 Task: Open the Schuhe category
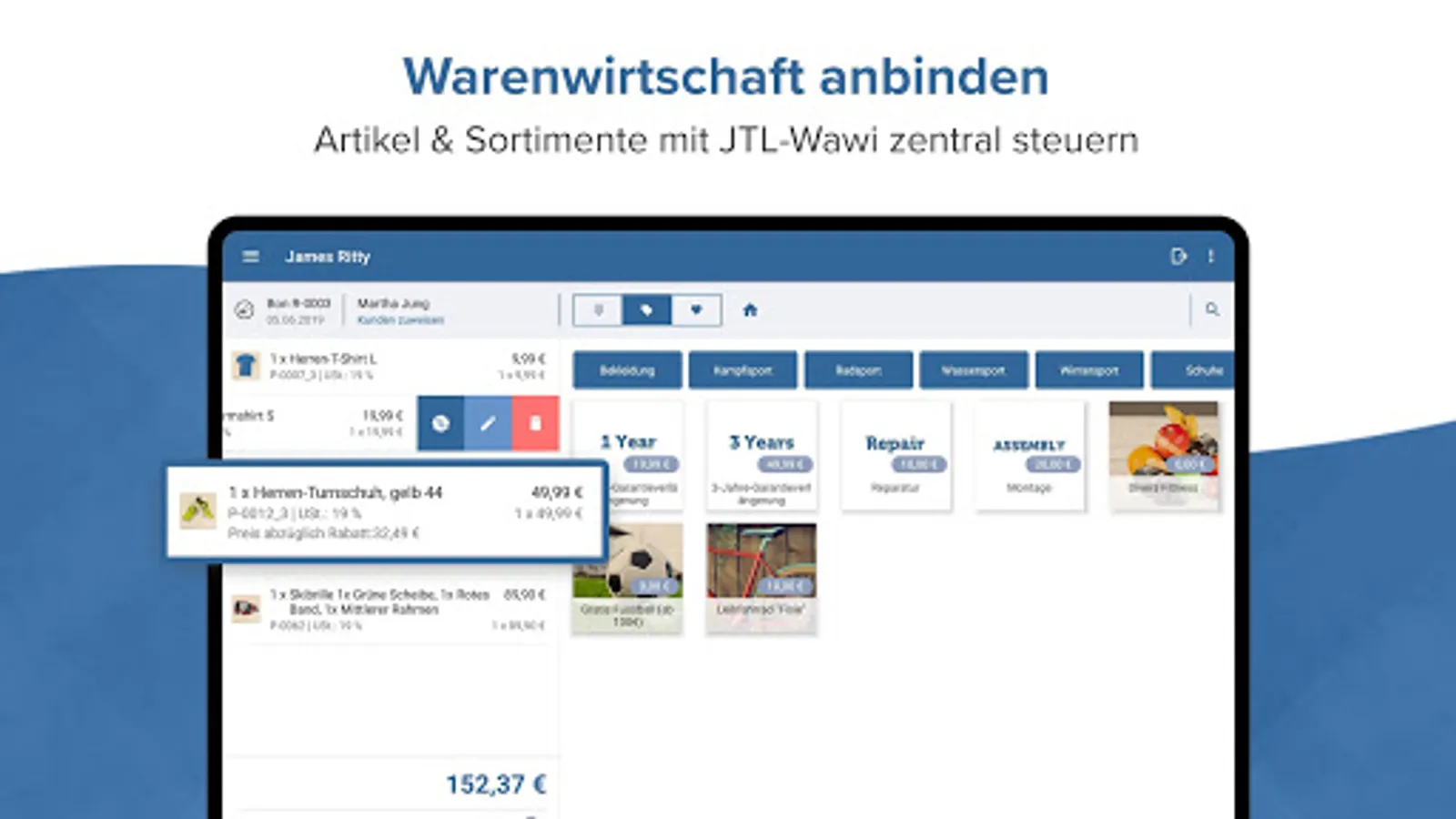pyautogui.click(x=1193, y=370)
